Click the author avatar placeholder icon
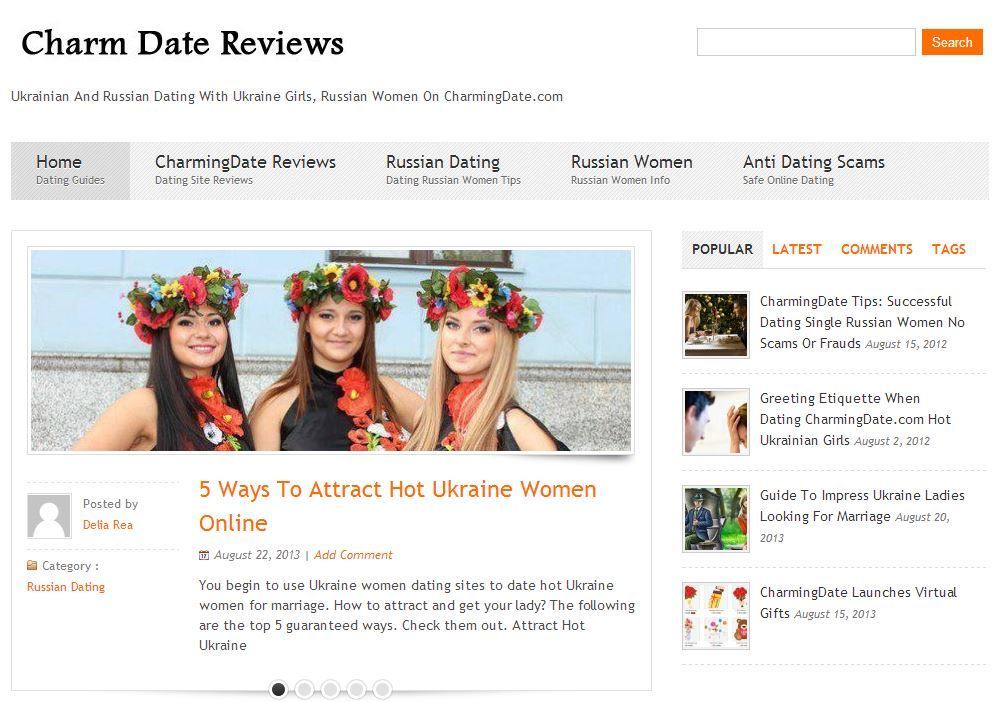The image size is (993, 702). (x=49, y=516)
